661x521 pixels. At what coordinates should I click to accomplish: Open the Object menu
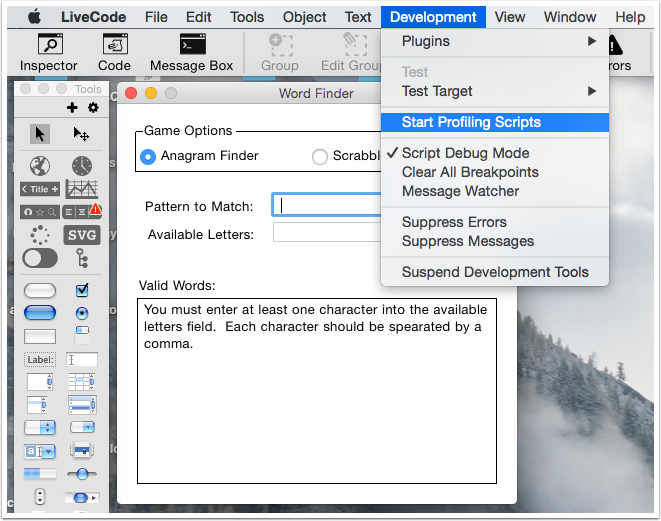point(304,17)
